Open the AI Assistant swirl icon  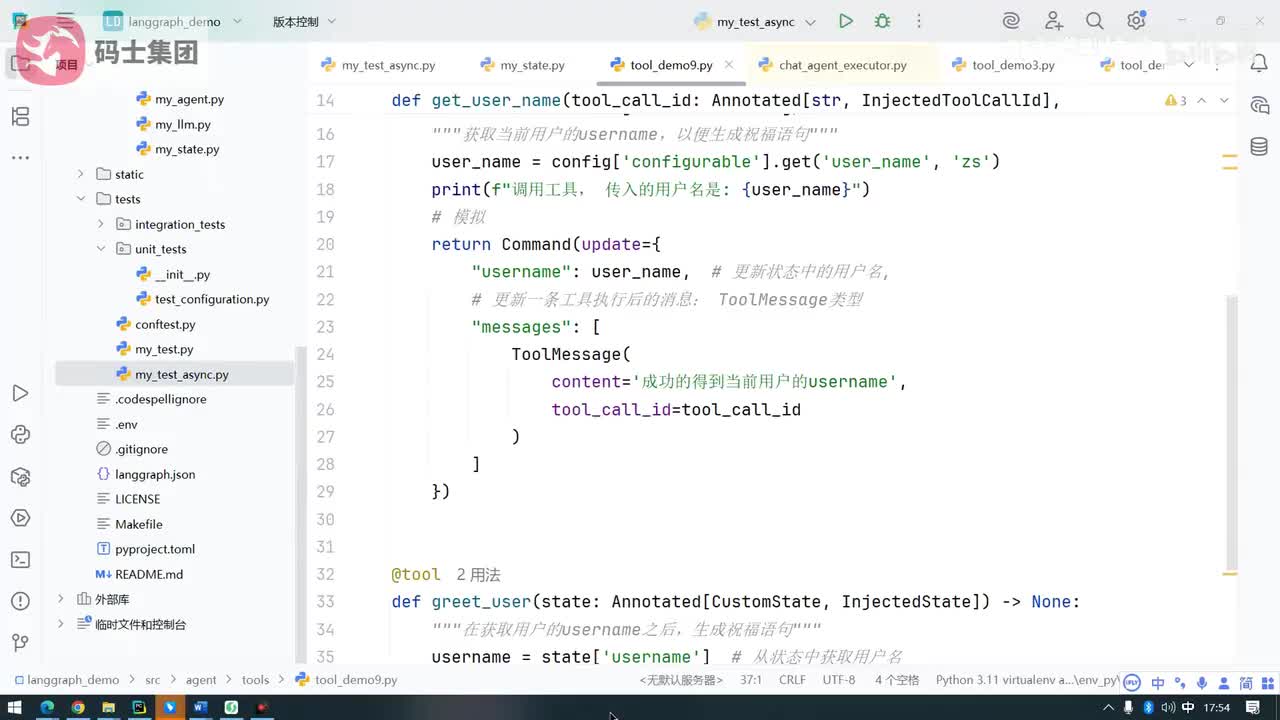point(1011,21)
